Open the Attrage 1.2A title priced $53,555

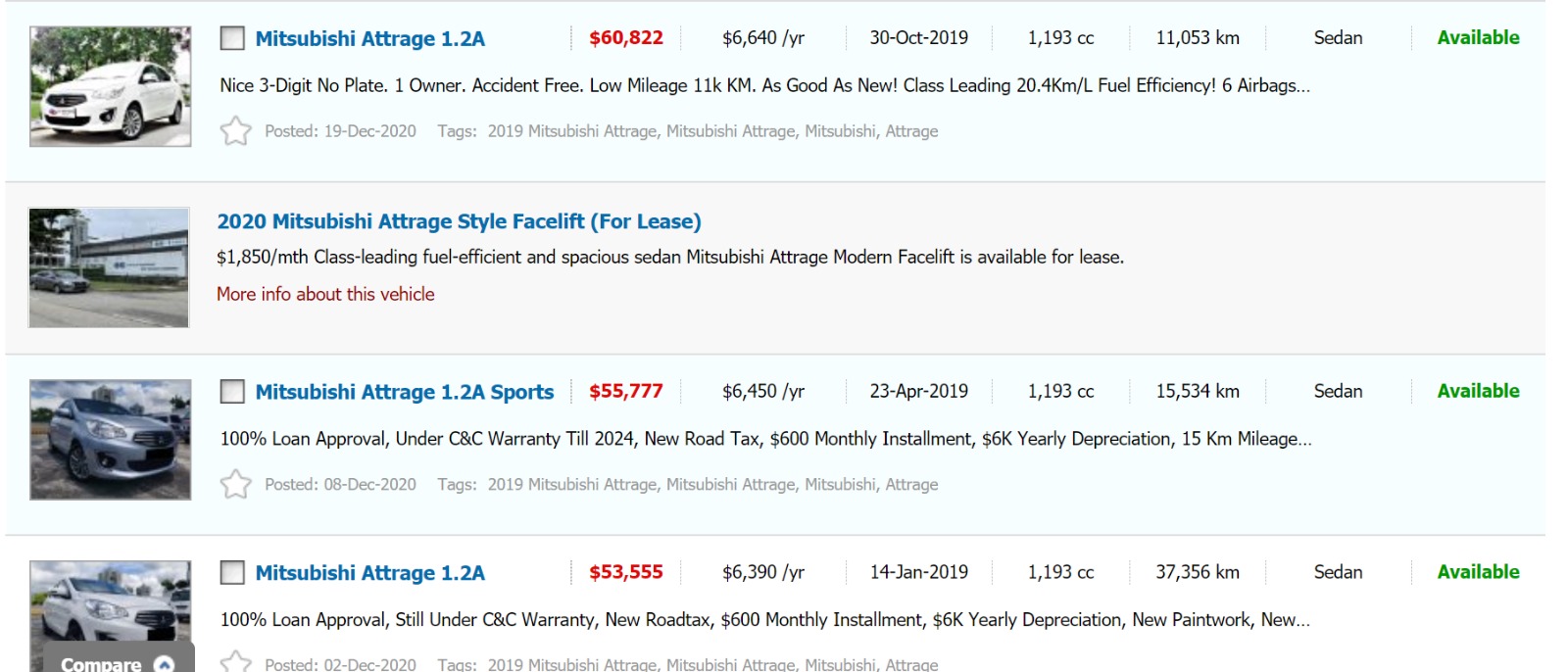pyautogui.click(x=369, y=573)
